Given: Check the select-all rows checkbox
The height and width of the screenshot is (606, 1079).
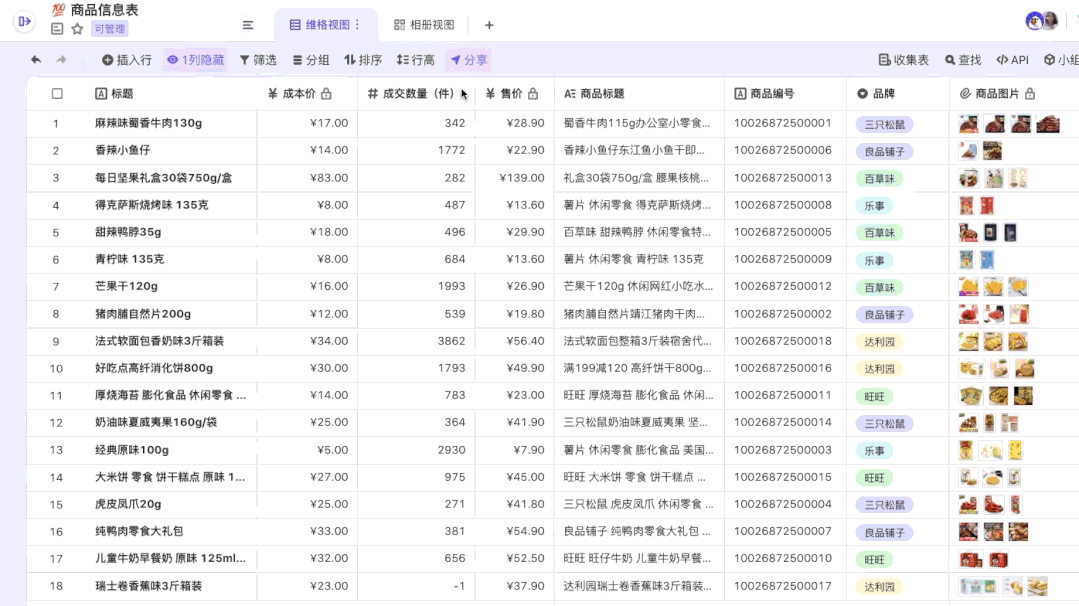Looking at the screenshot, I should [57, 94].
